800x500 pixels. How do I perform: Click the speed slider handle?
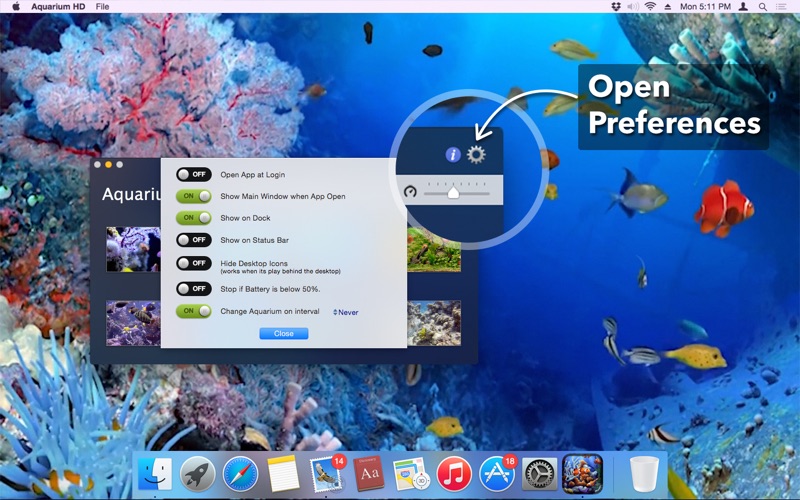click(453, 191)
